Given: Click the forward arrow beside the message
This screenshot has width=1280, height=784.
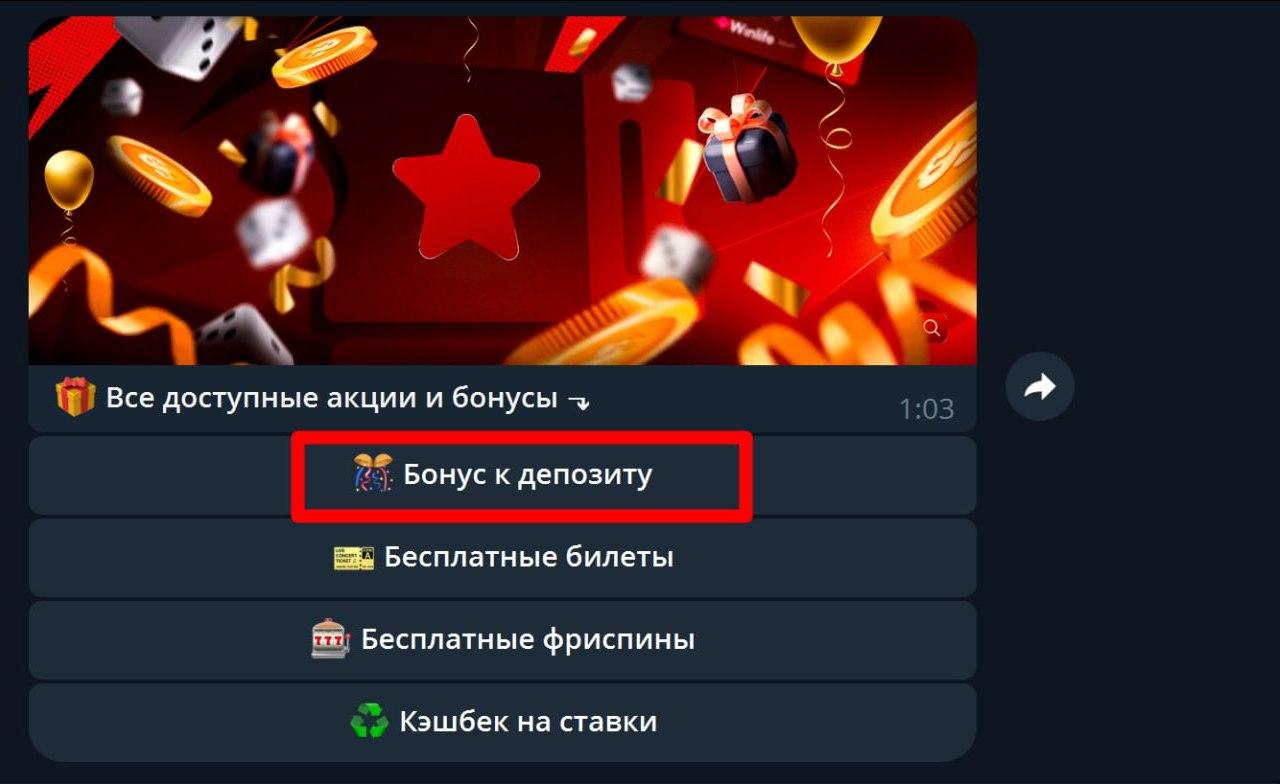Looking at the screenshot, I should tap(1040, 386).
